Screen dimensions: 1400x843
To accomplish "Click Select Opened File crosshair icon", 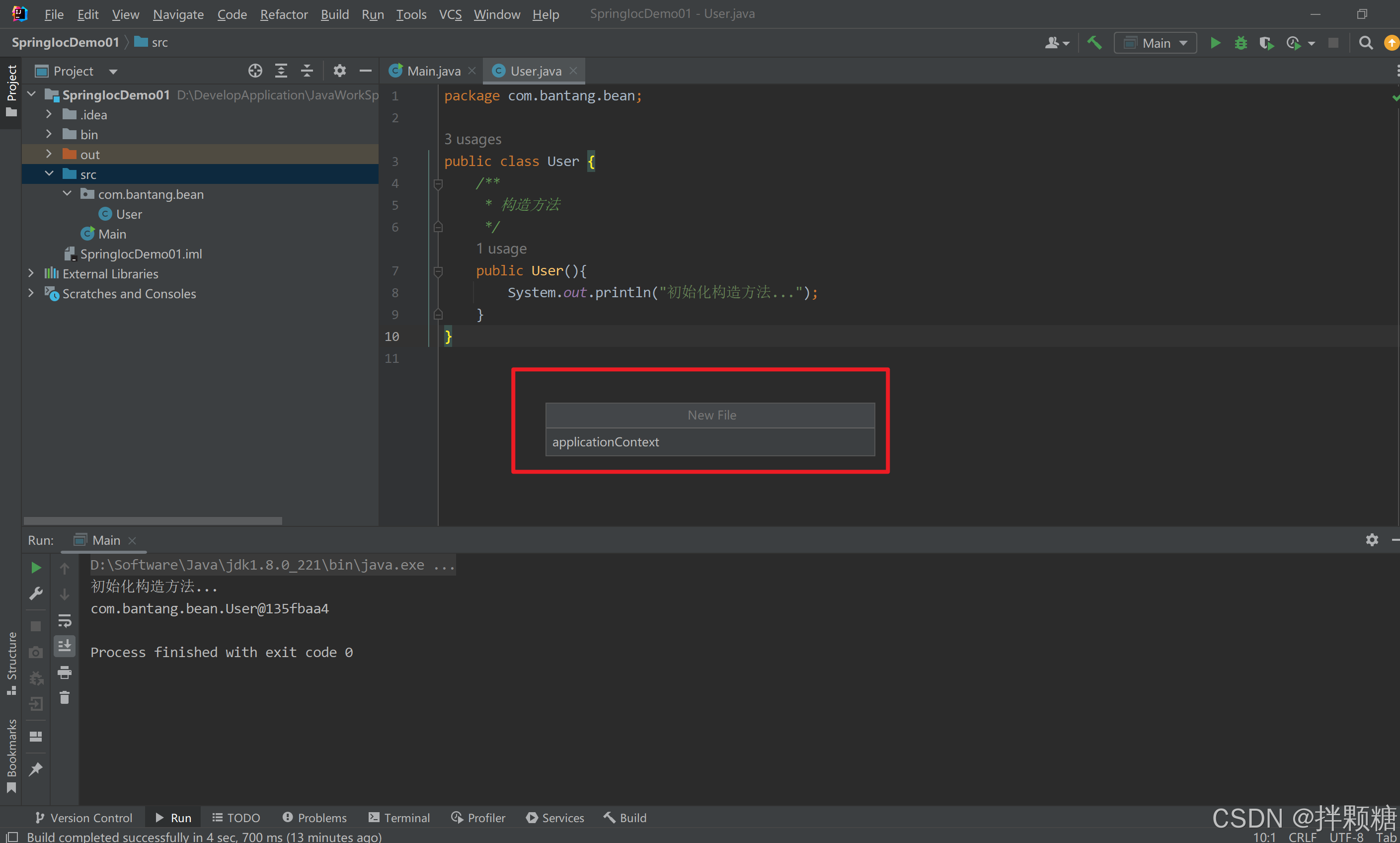I will pyautogui.click(x=255, y=71).
